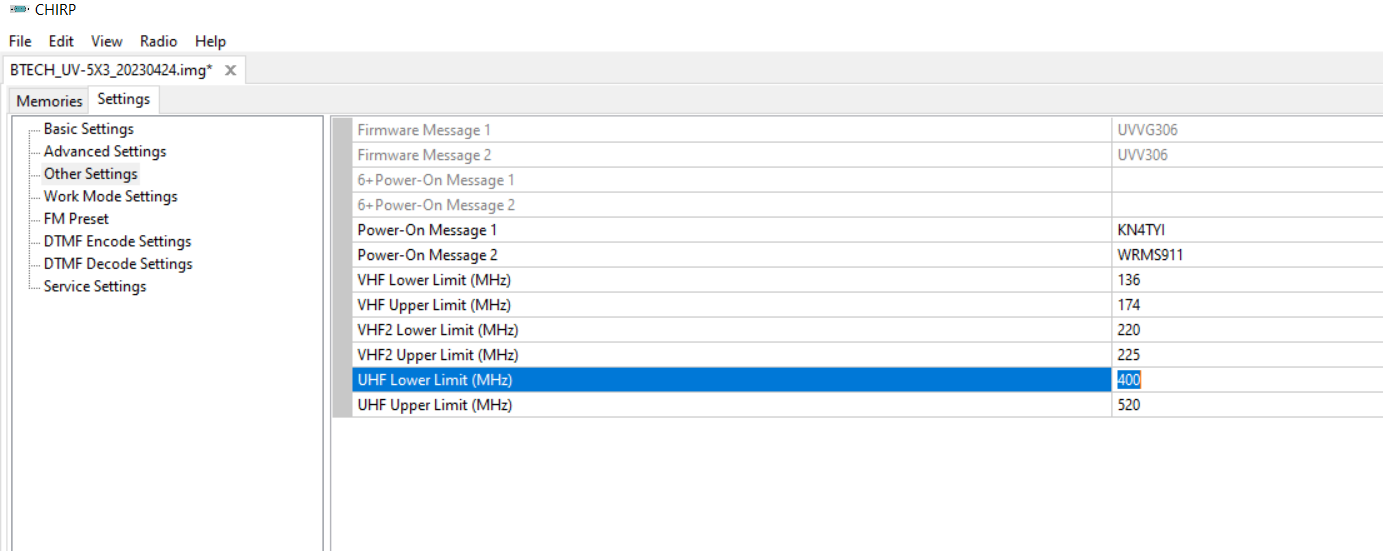Select Basic Settings in the tree
The width and height of the screenshot is (1383, 551).
click(x=88, y=129)
